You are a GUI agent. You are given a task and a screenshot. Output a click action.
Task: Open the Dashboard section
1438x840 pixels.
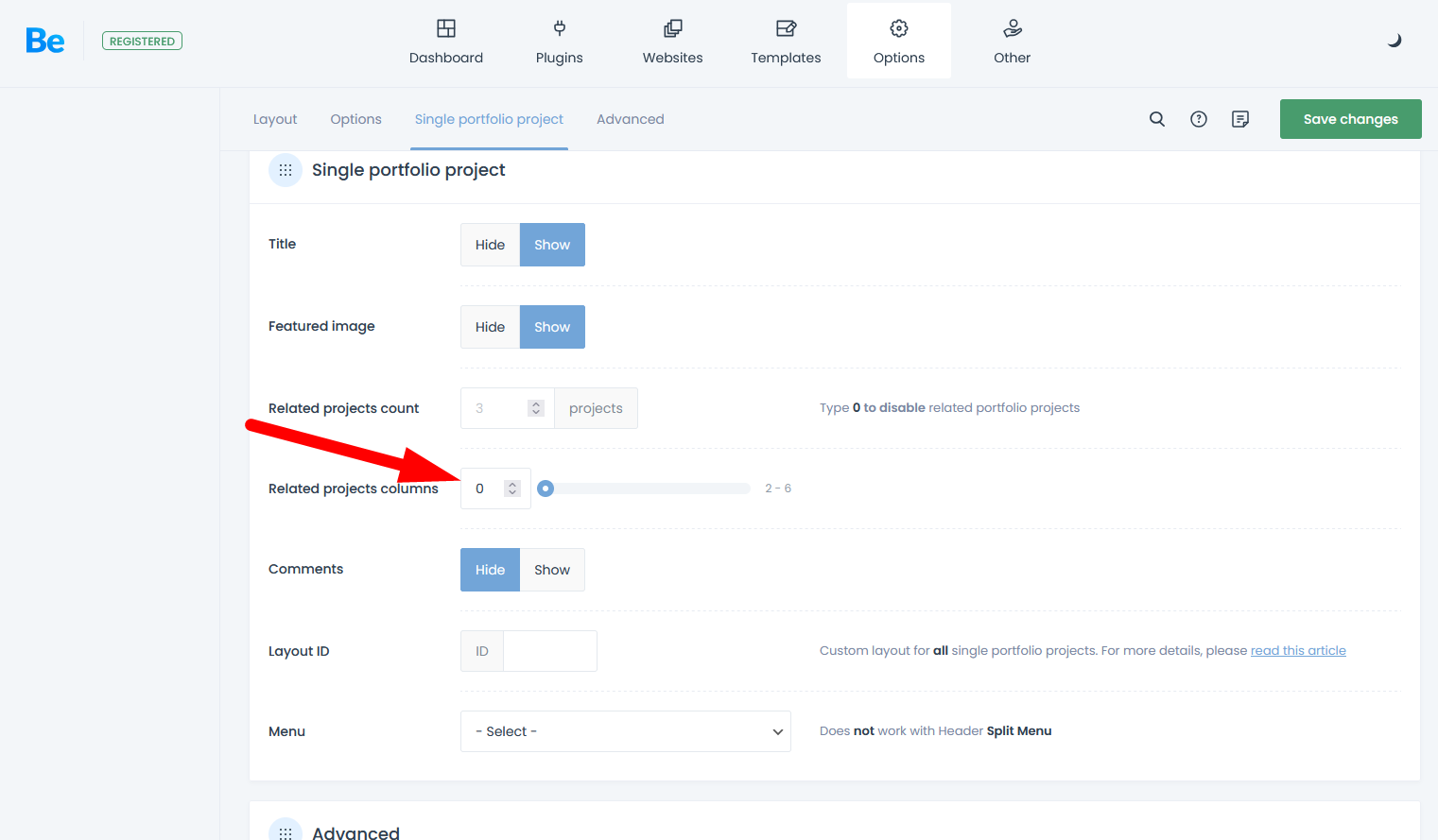pyautogui.click(x=445, y=42)
